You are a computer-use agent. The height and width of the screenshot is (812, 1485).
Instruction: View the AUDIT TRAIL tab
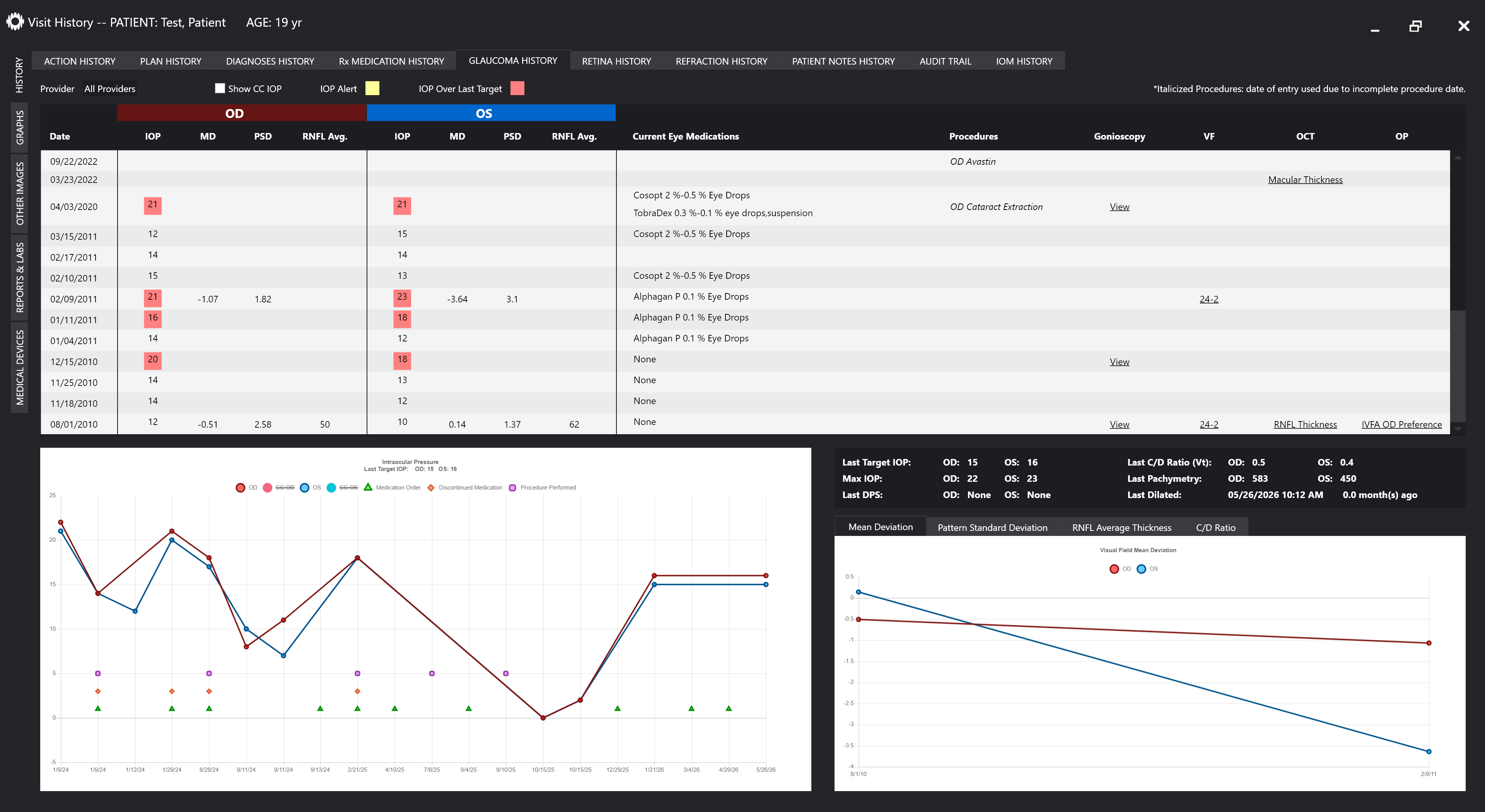click(945, 61)
